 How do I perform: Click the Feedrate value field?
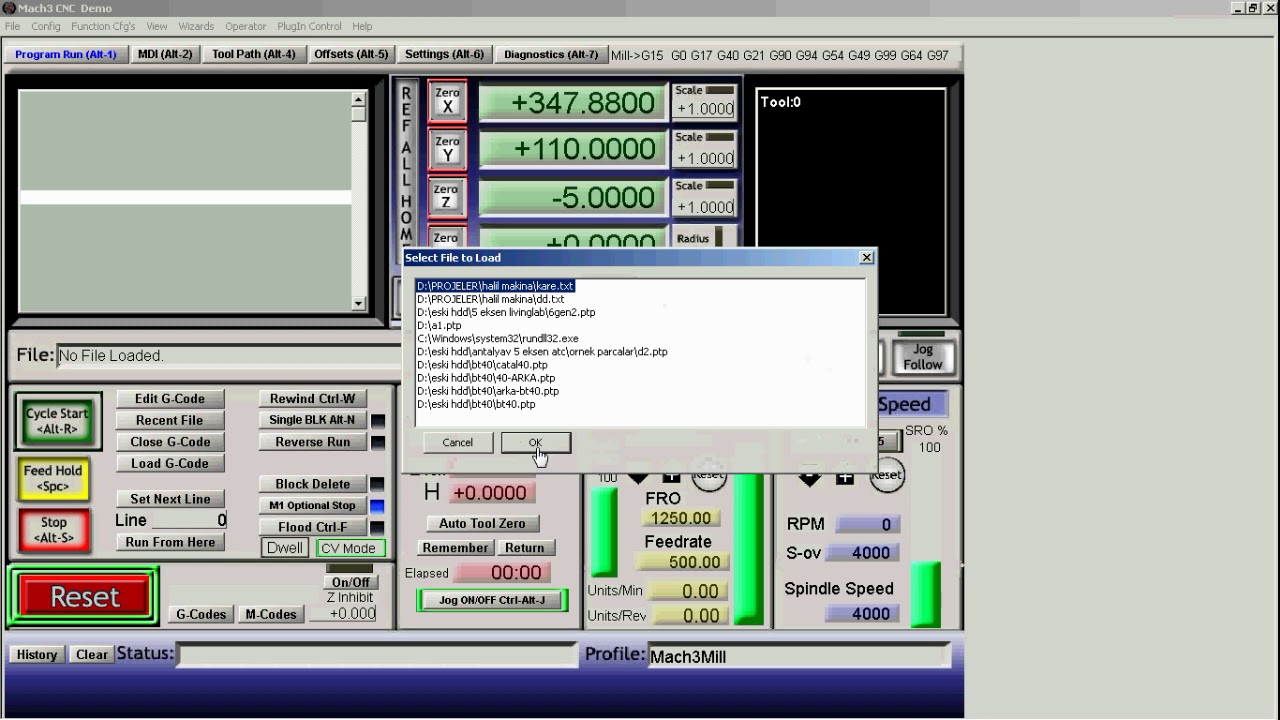coord(682,563)
